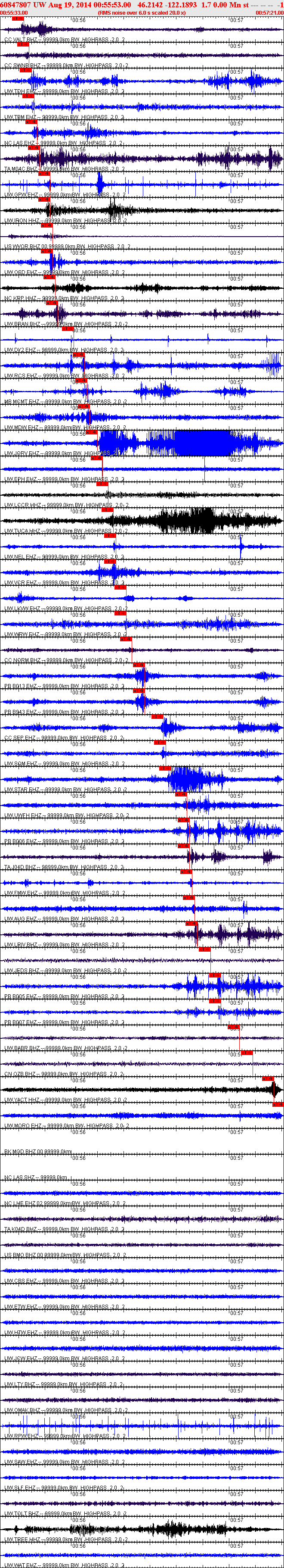Select the UW UWFH EHZ station label
Viewport: 284px width, 1568px height.
point(66,815)
